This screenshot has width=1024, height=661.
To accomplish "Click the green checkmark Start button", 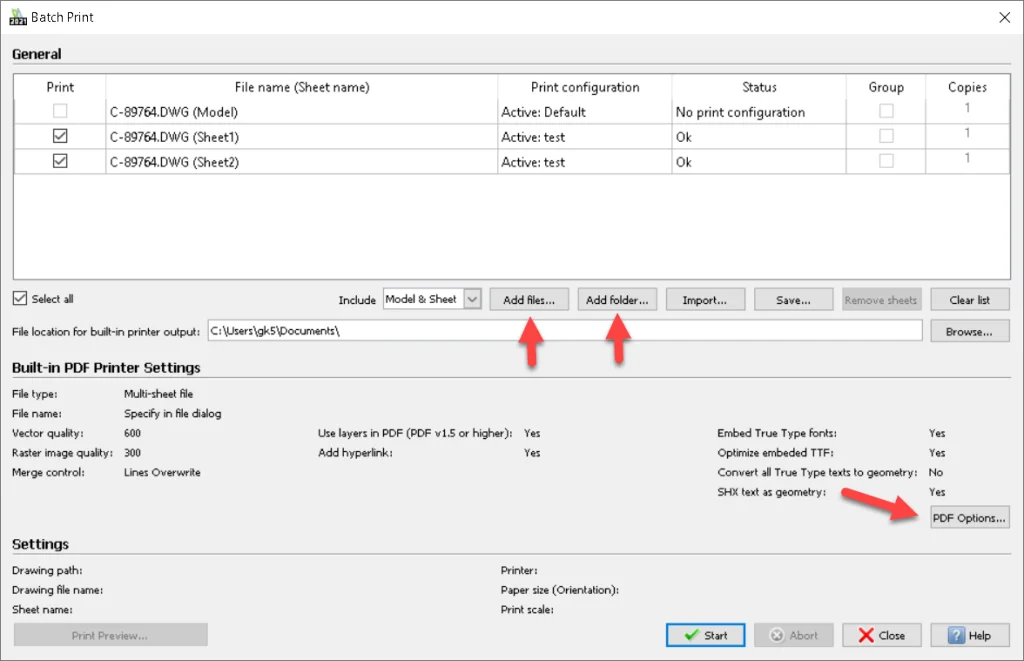I will pyautogui.click(x=705, y=635).
